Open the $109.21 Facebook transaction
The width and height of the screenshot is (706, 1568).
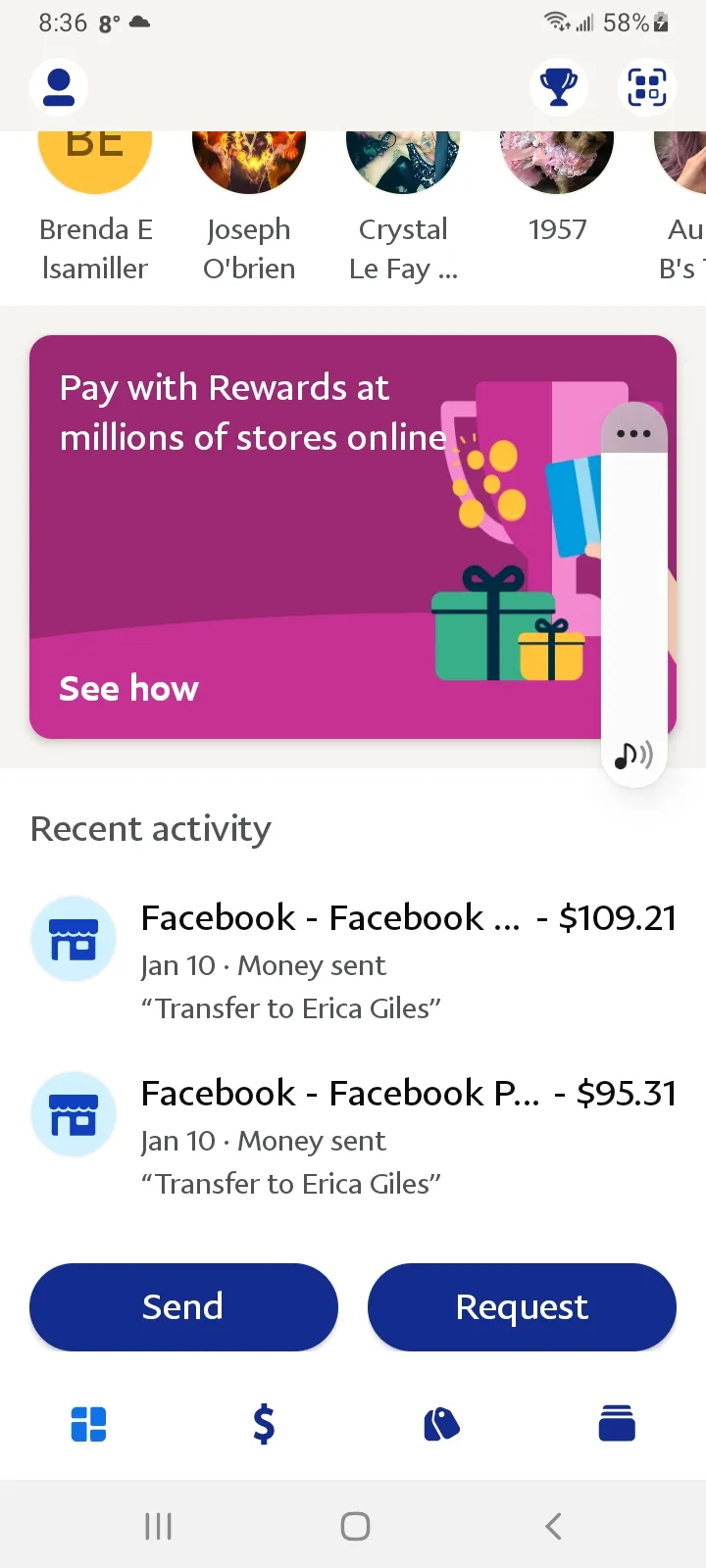[353, 960]
